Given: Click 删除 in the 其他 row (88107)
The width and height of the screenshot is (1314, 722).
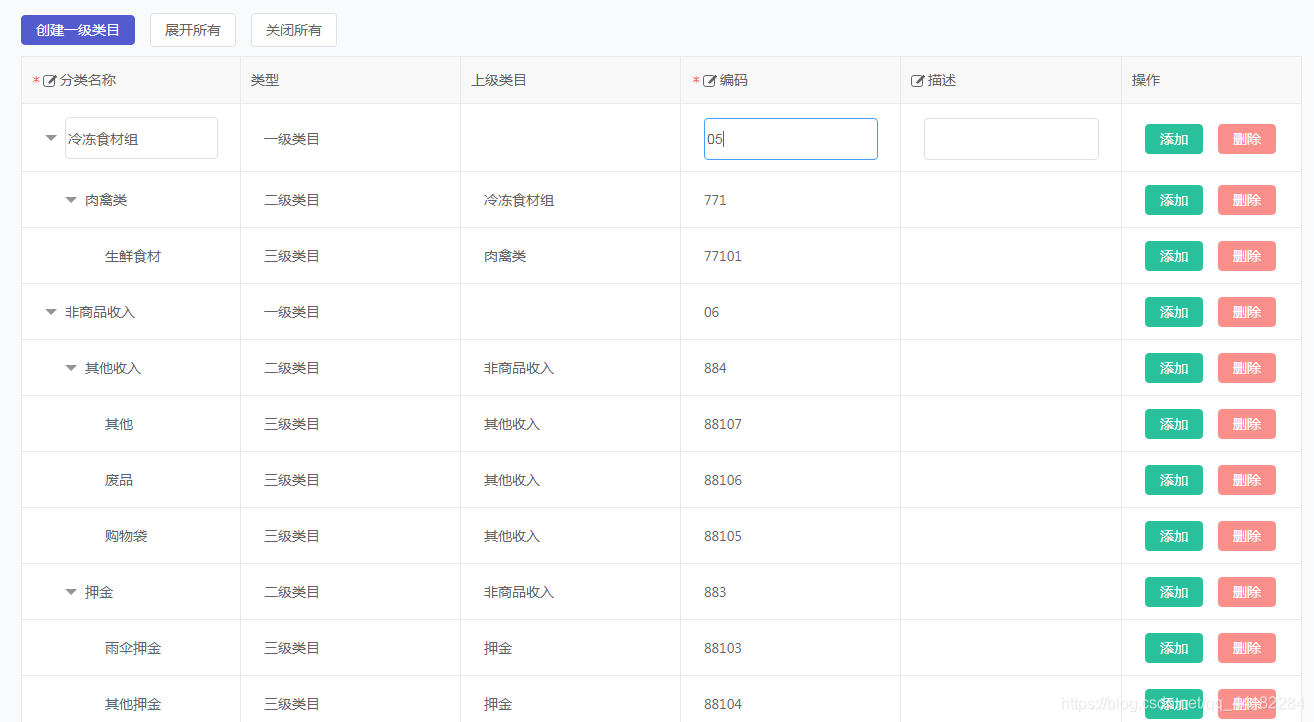Looking at the screenshot, I should coord(1247,424).
